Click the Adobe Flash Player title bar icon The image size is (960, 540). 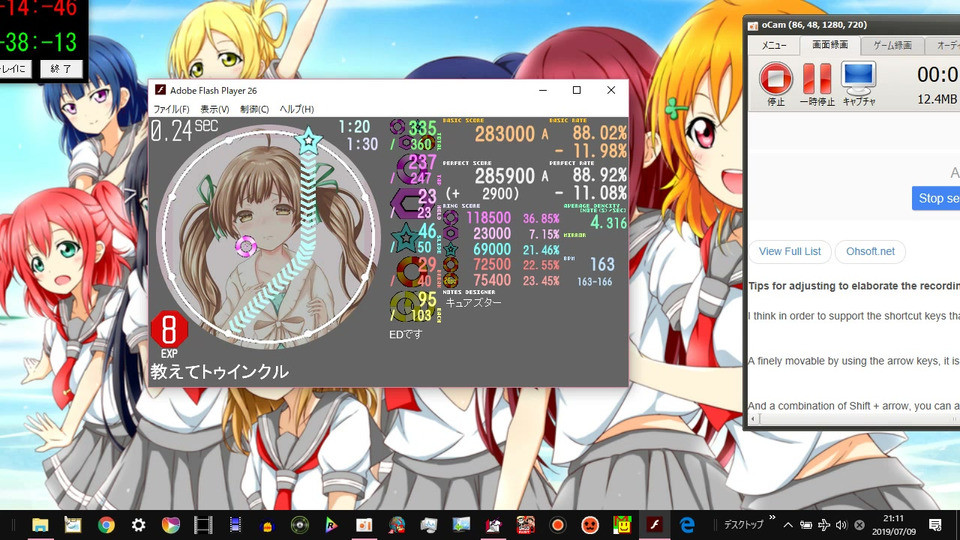[160, 90]
